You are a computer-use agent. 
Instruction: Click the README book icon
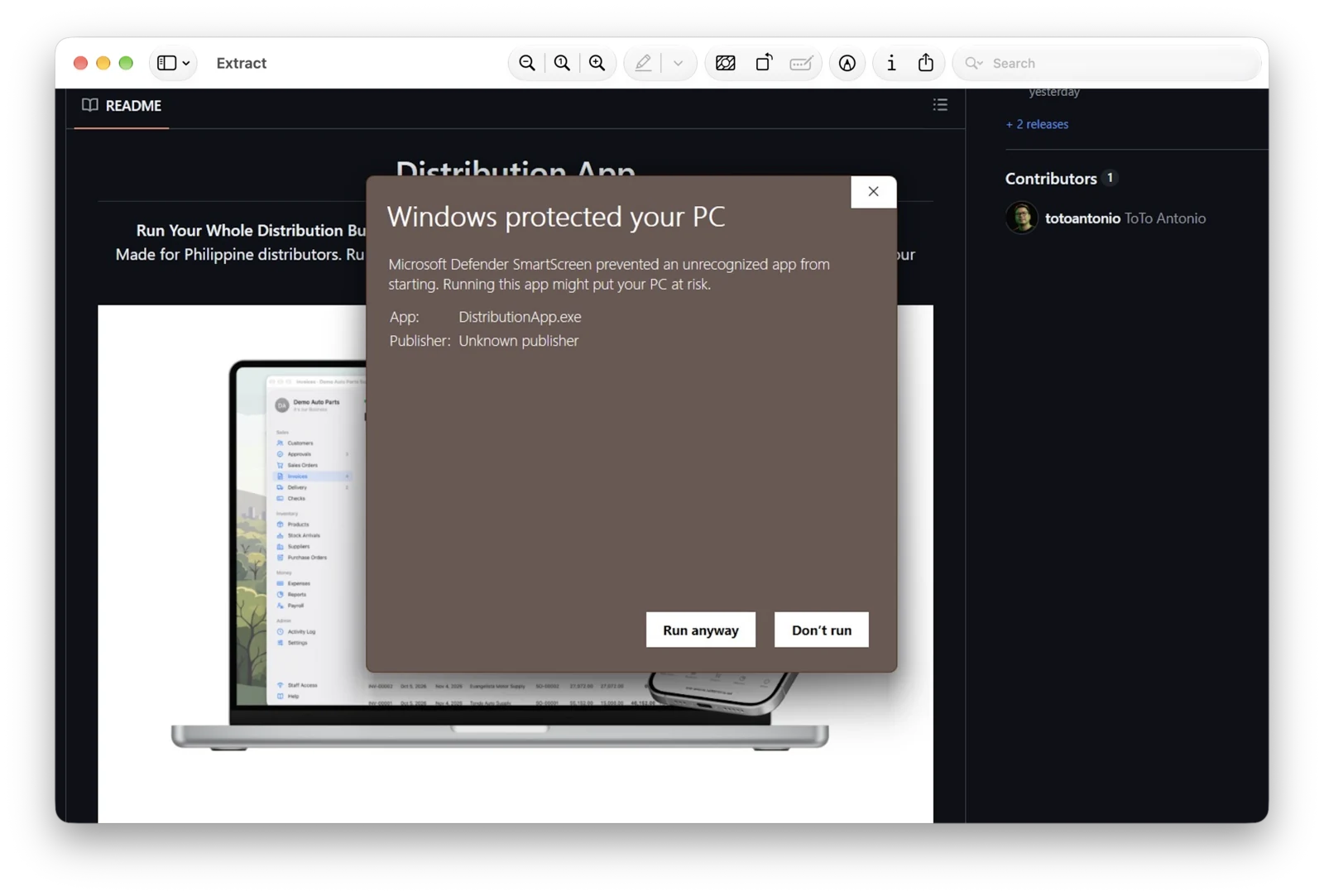click(89, 105)
